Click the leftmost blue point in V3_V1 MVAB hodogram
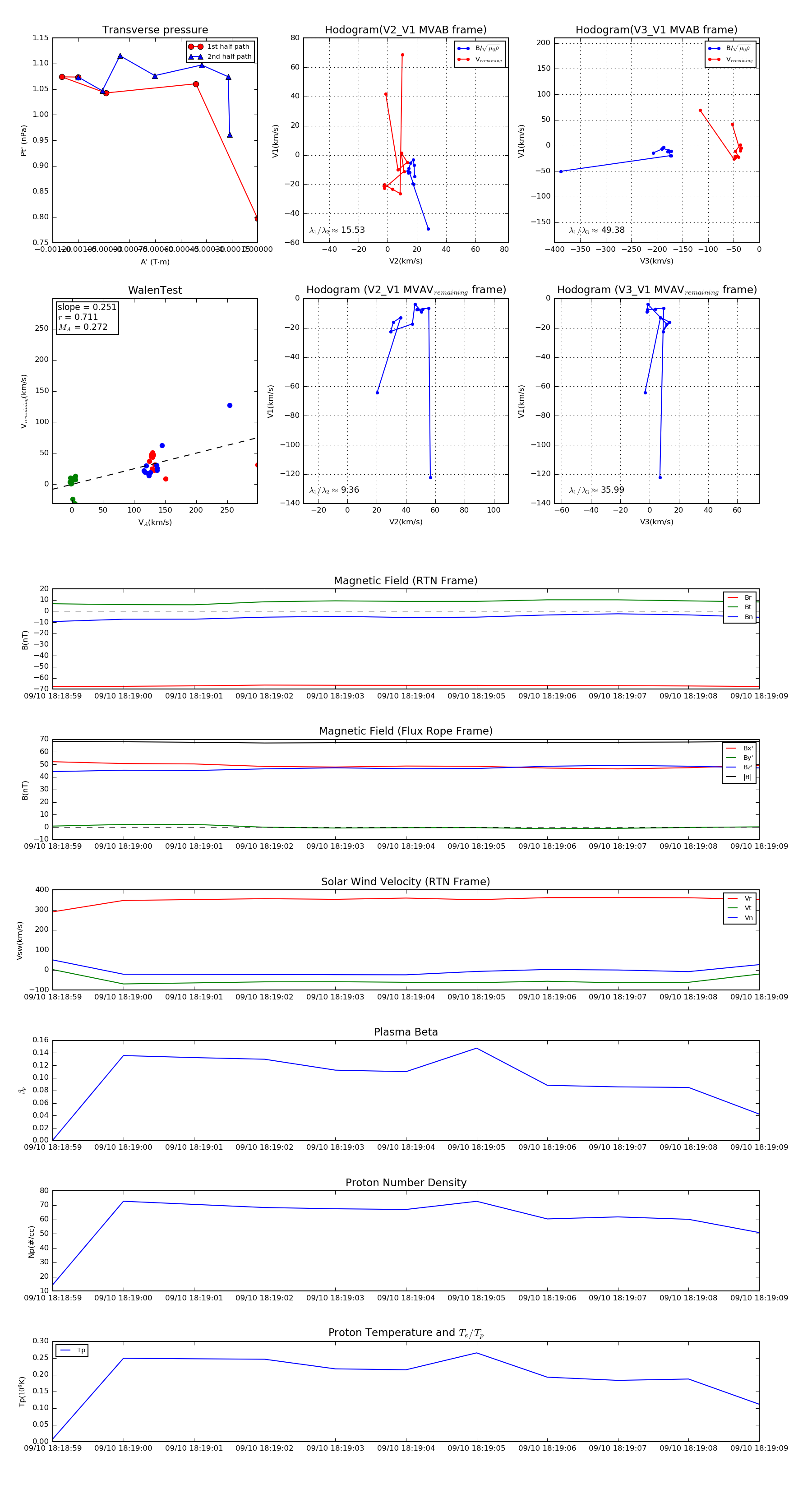 pyautogui.click(x=561, y=171)
